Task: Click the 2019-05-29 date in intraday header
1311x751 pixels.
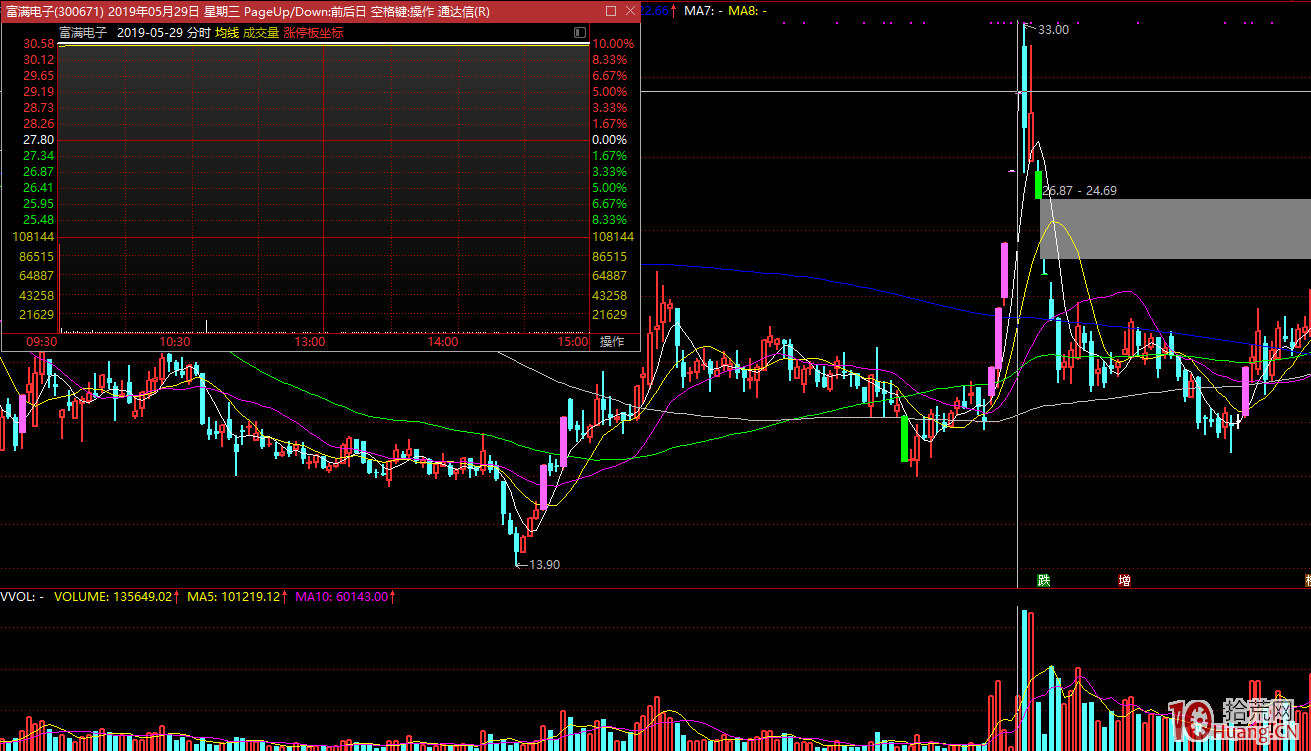Action: [x=149, y=32]
